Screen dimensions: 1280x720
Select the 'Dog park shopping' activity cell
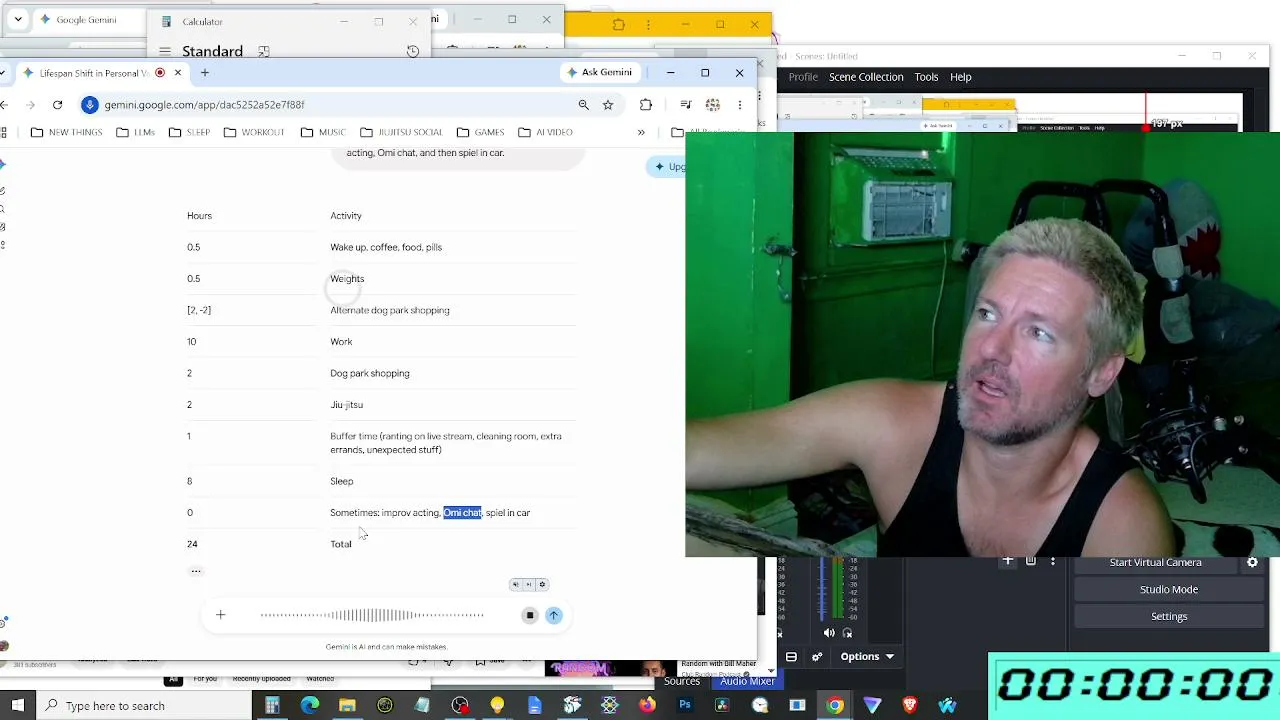[370, 373]
